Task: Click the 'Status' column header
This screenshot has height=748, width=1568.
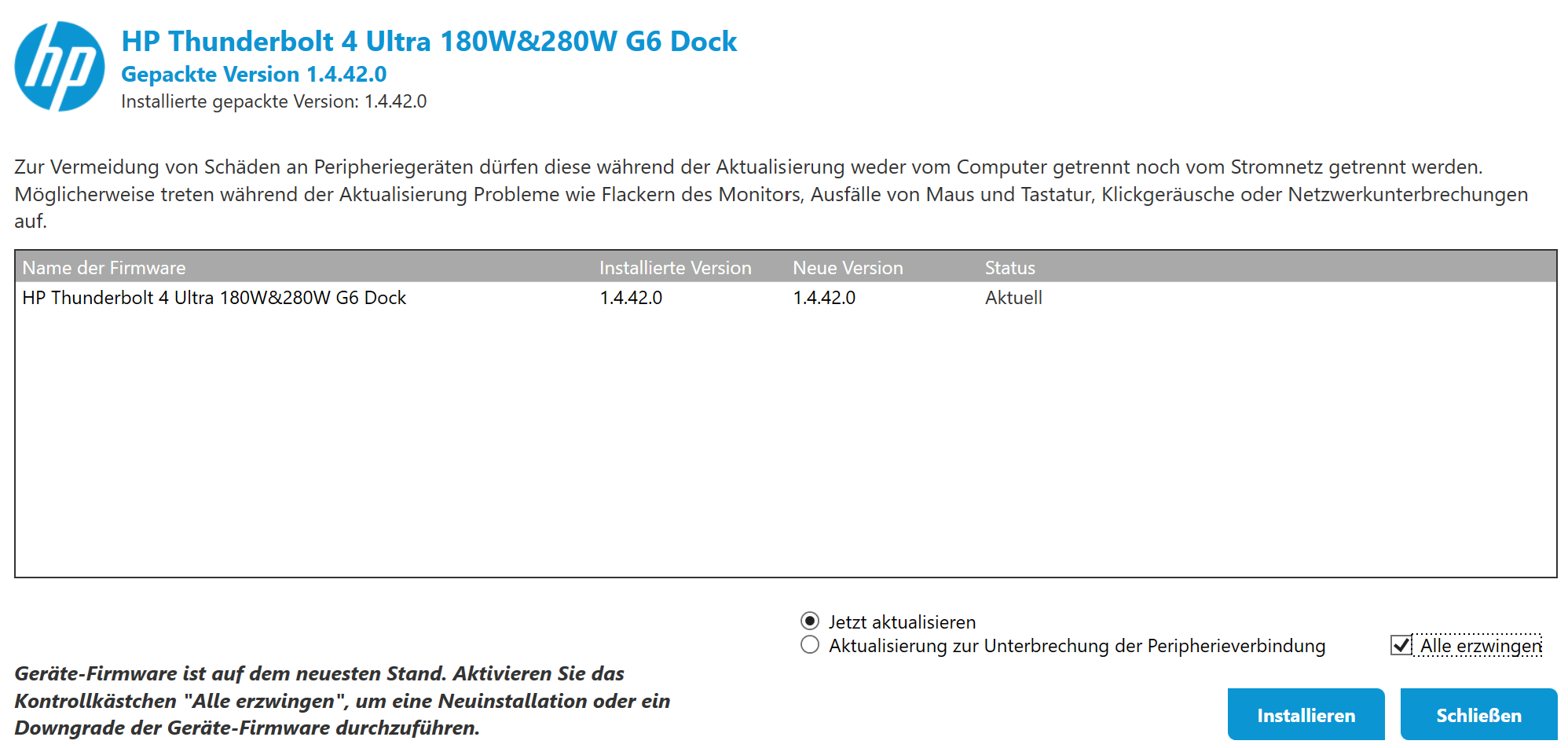Action: (x=1009, y=268)
